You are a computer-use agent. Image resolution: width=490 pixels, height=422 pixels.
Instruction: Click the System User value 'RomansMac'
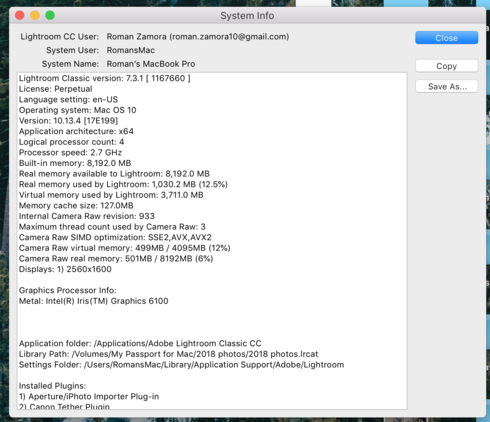(x=131, y=50)
